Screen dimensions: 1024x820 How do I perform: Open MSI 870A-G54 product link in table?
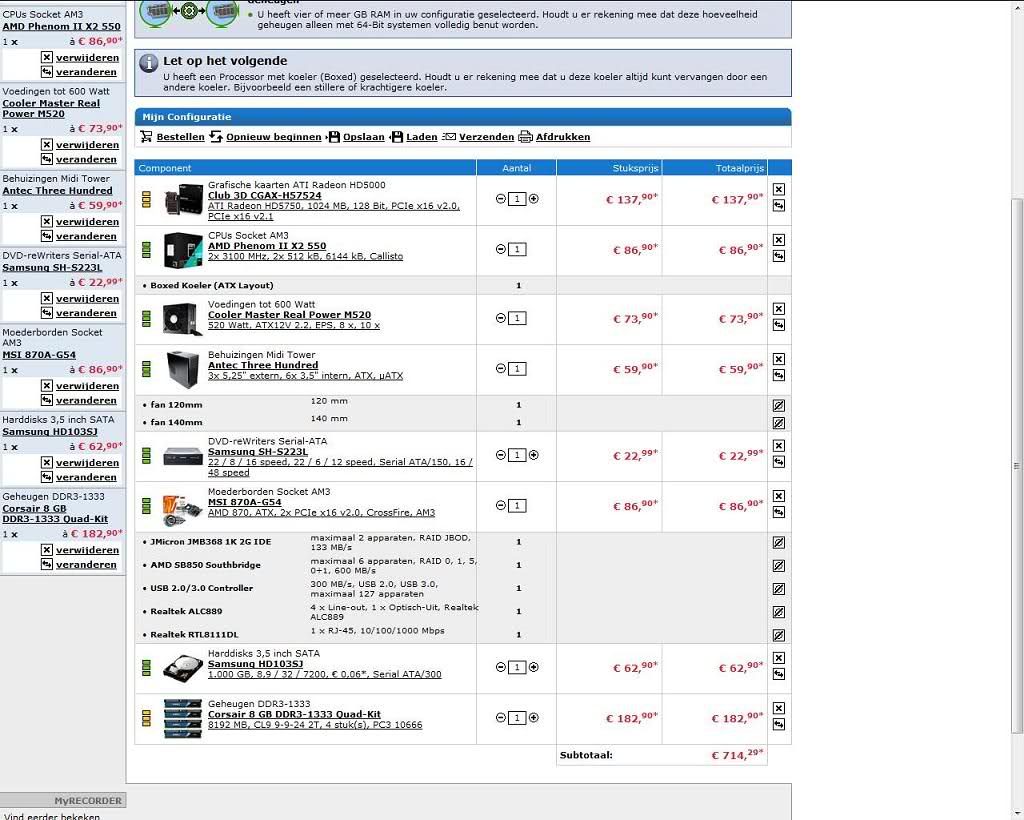244,502
